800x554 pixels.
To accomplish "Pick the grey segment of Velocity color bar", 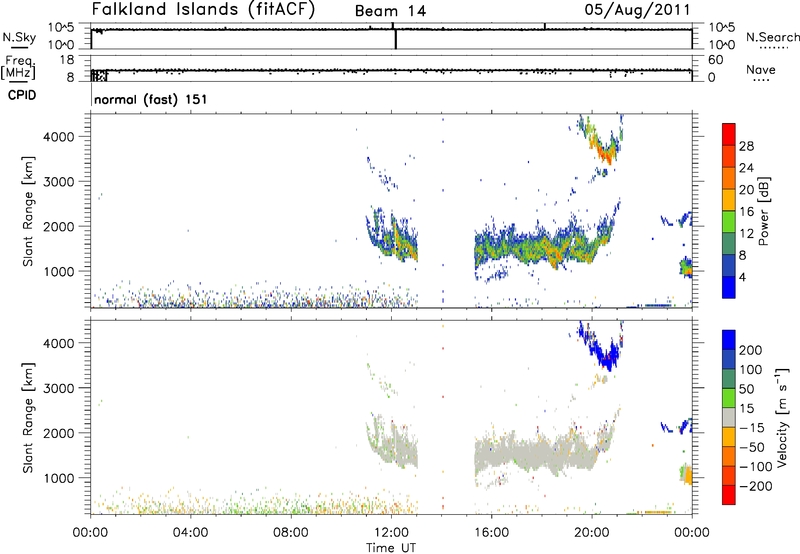I will (729, 417).
